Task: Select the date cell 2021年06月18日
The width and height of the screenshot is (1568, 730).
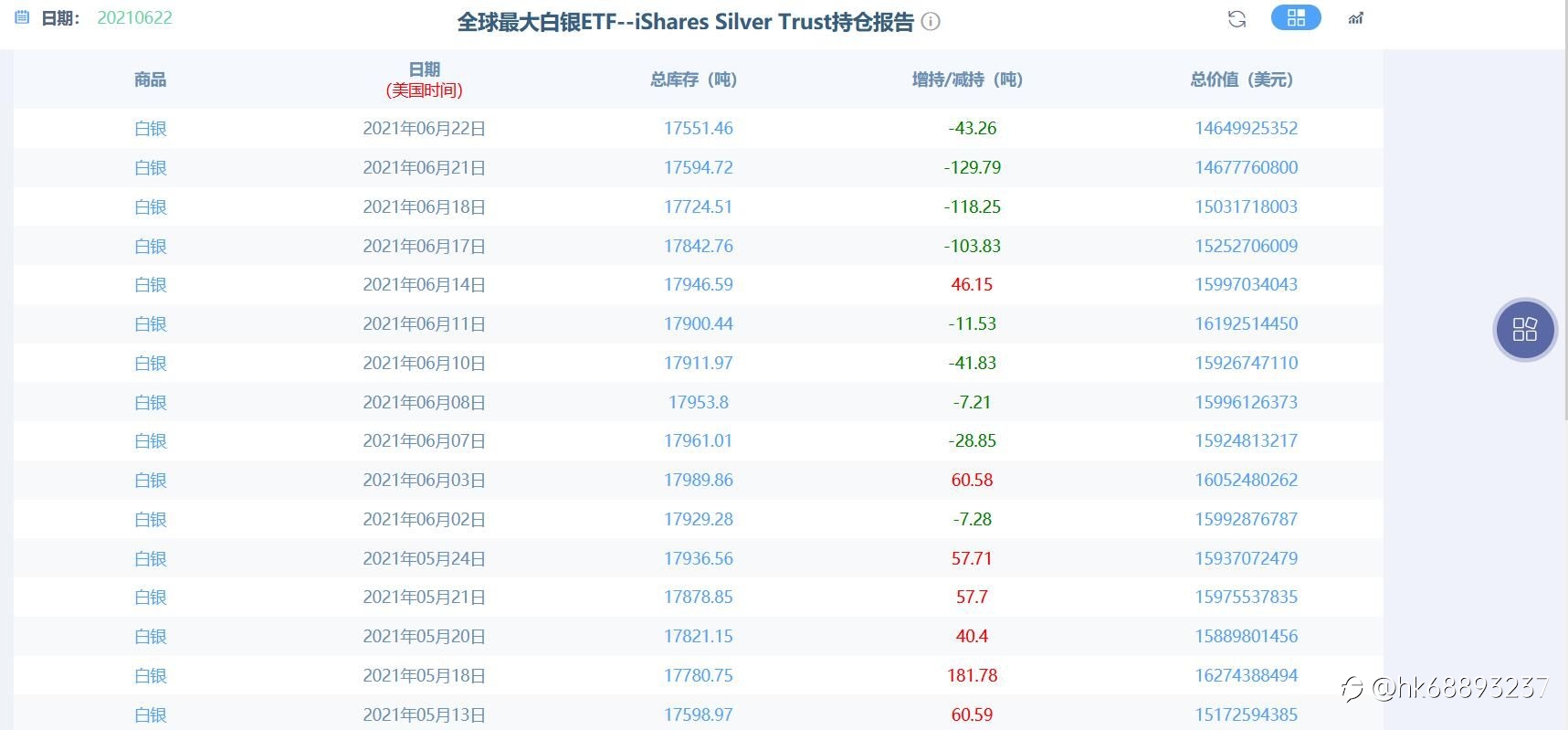Action: coord(425,206)
